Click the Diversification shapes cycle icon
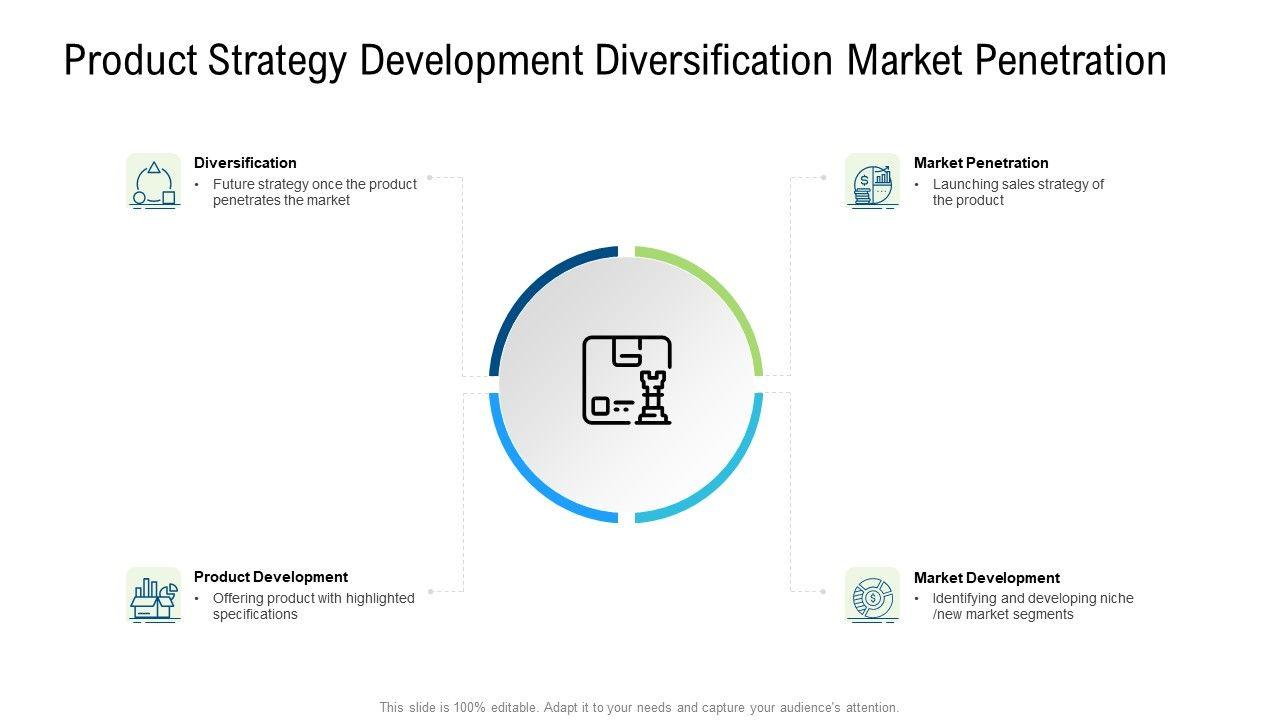Image resolution: width=1280 pixels, height=720 pixels. (154, 182)
